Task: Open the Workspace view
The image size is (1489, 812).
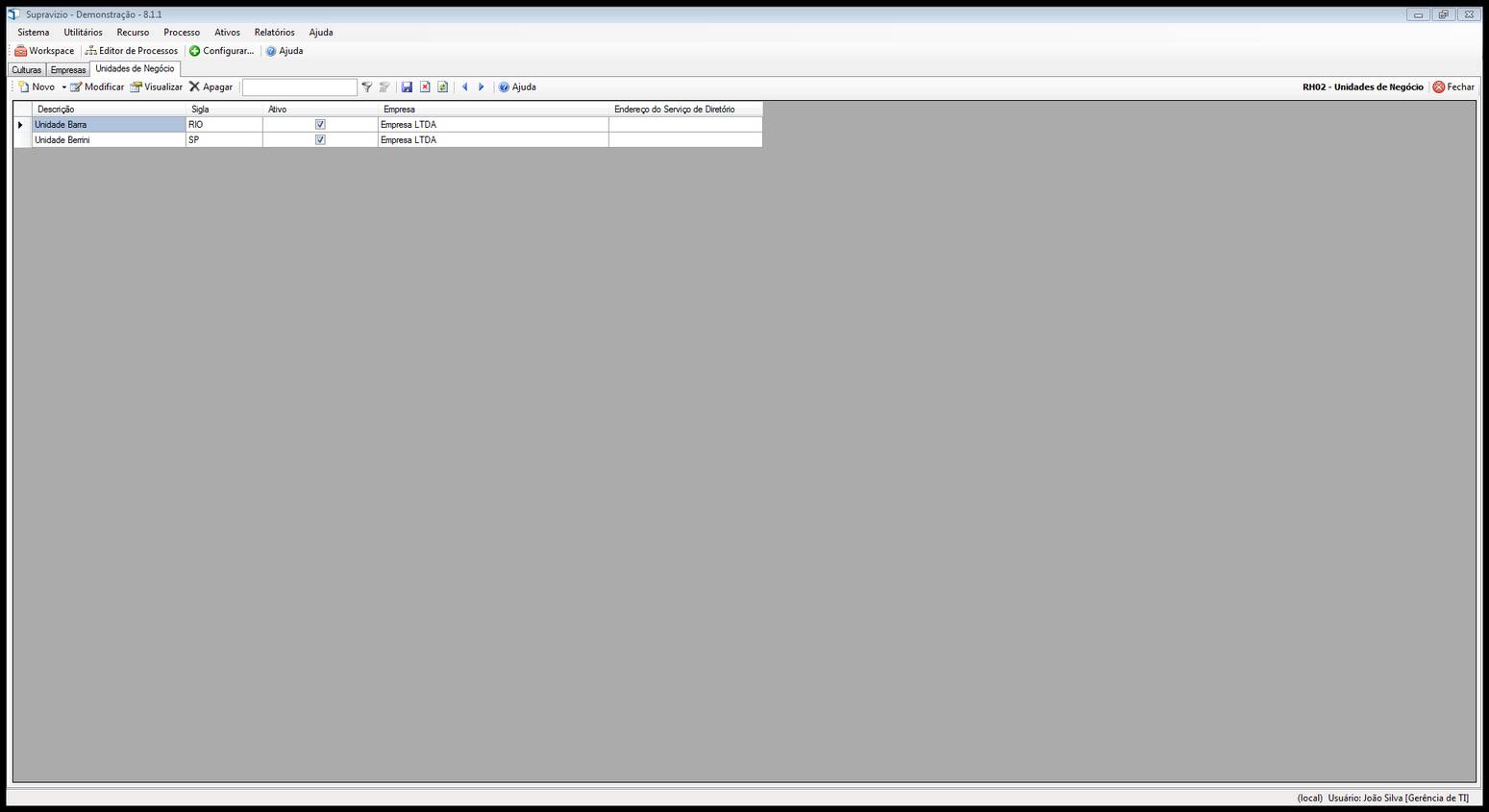Action: click(44, 51)
